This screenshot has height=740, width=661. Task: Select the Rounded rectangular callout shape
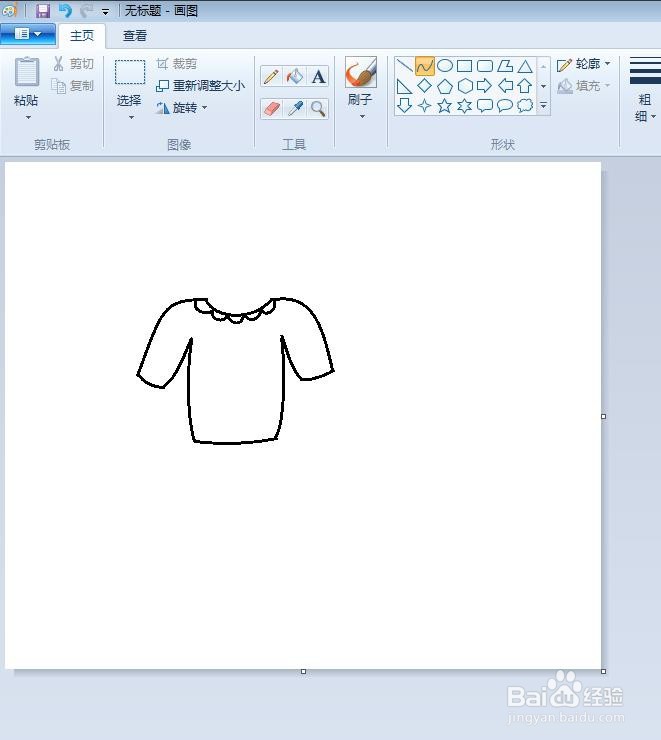(485, 105)
